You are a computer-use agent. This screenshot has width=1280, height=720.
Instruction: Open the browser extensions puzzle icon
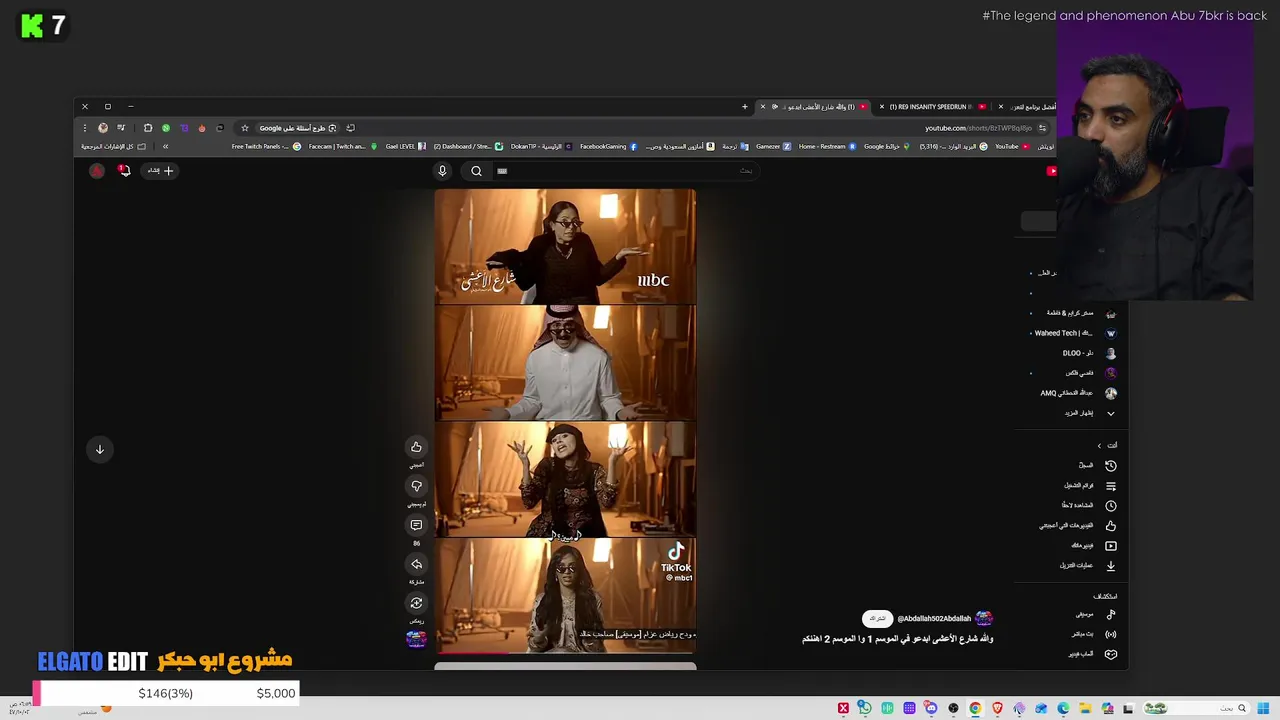148,128
